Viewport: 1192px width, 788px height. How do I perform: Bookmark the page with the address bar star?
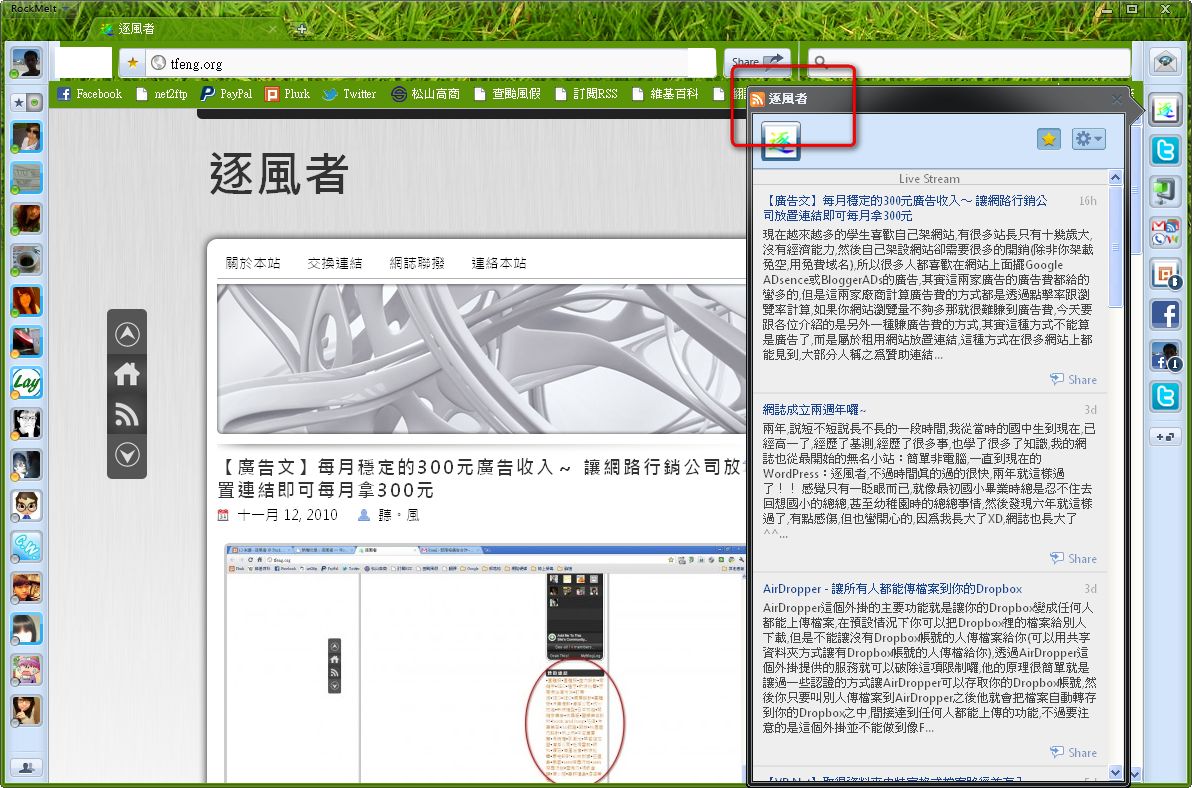(x=133, y=63)
